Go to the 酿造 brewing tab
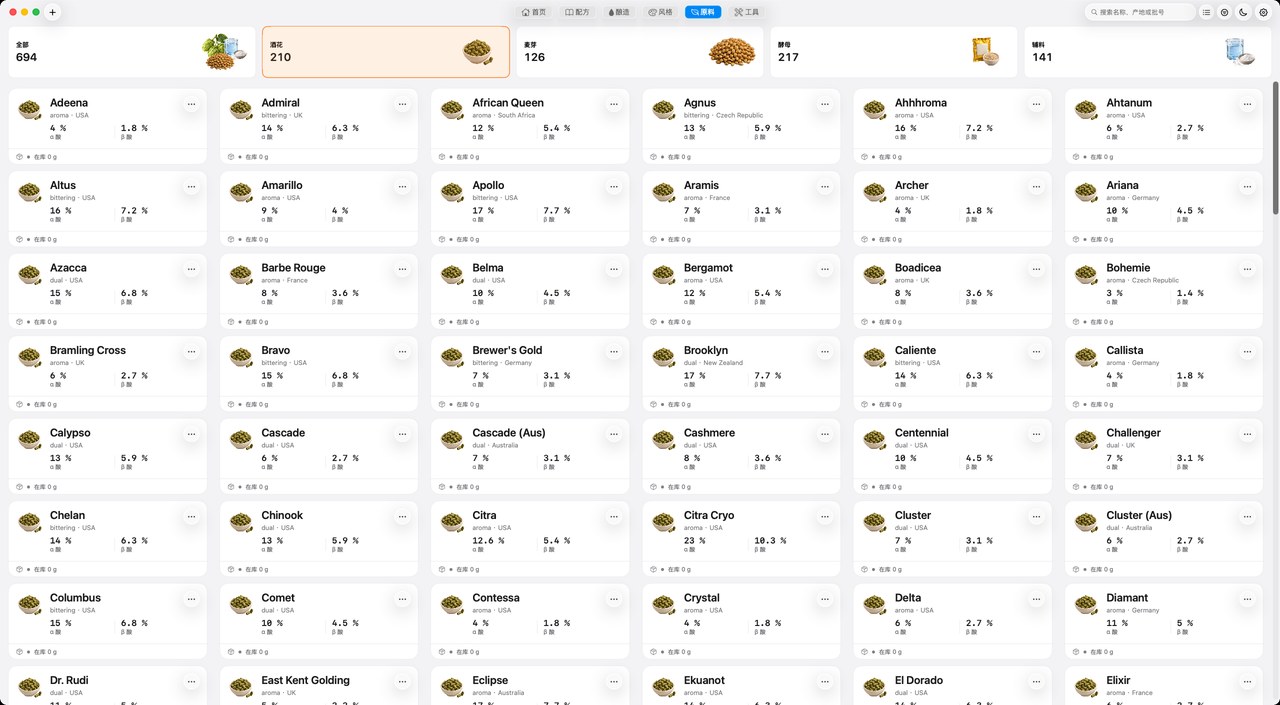Viewport: 1280px width, 705px height. pos(618,12)
